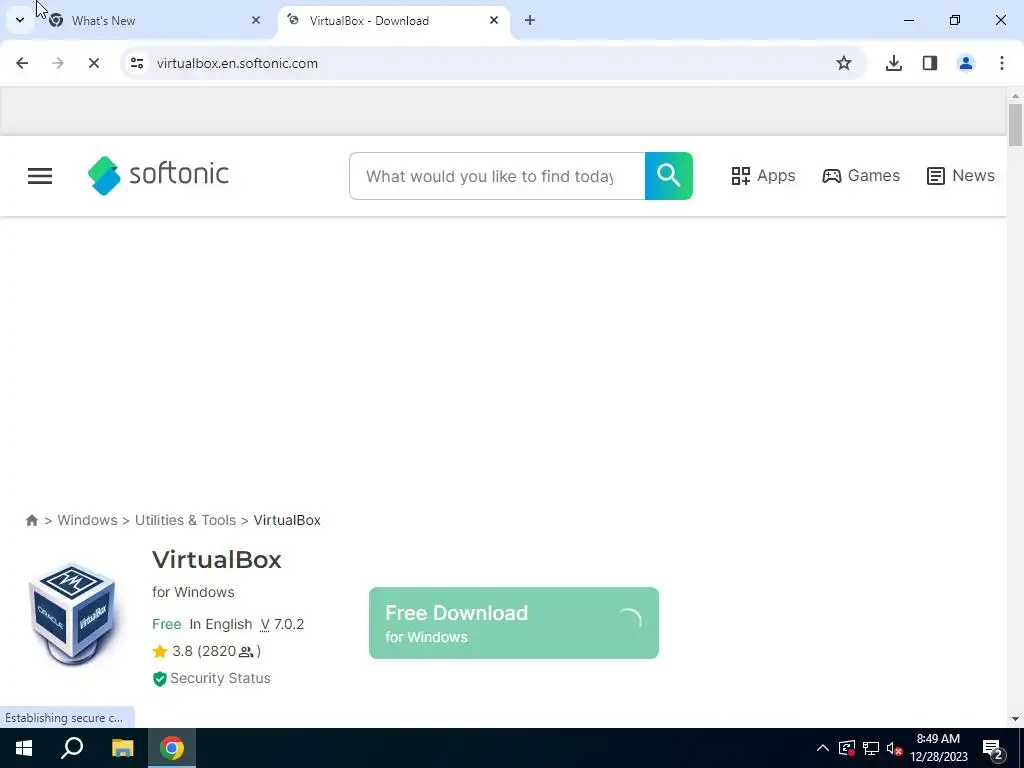This screenshot has width=1024, height=768.
Task: Close the What's New tab
Action: pyautogui.click(x=256, y=20)
